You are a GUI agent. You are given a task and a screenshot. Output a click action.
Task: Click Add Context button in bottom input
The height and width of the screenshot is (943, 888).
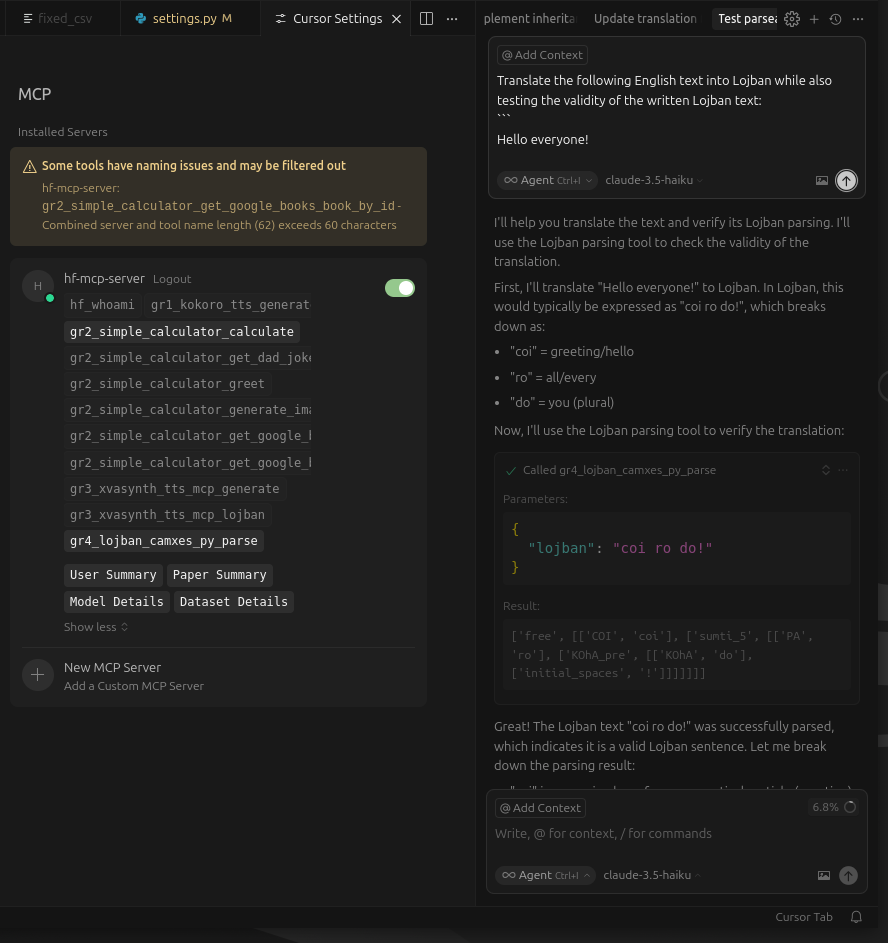pos(540,808)
